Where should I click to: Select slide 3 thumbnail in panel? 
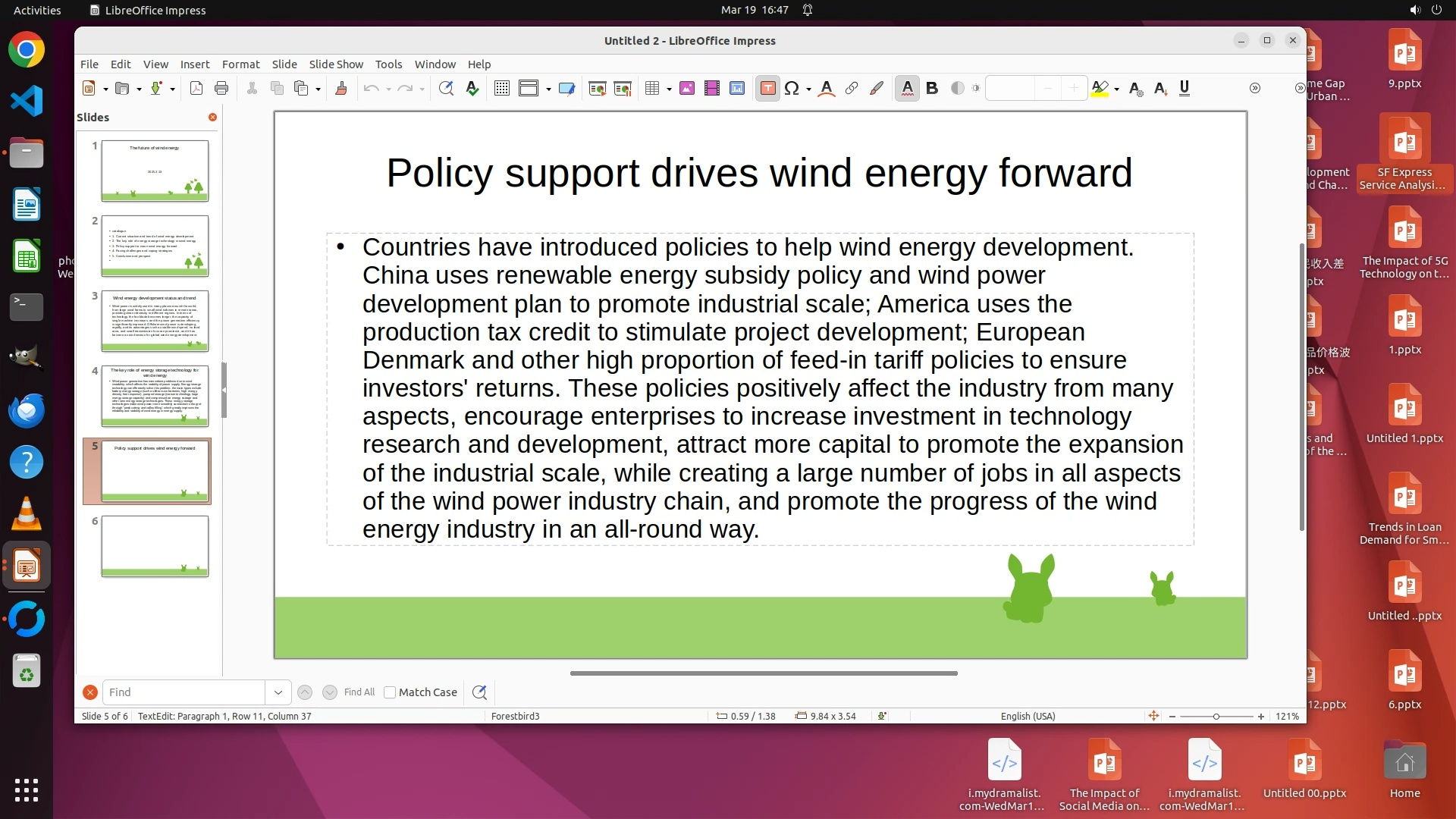[x=155, y=321]
